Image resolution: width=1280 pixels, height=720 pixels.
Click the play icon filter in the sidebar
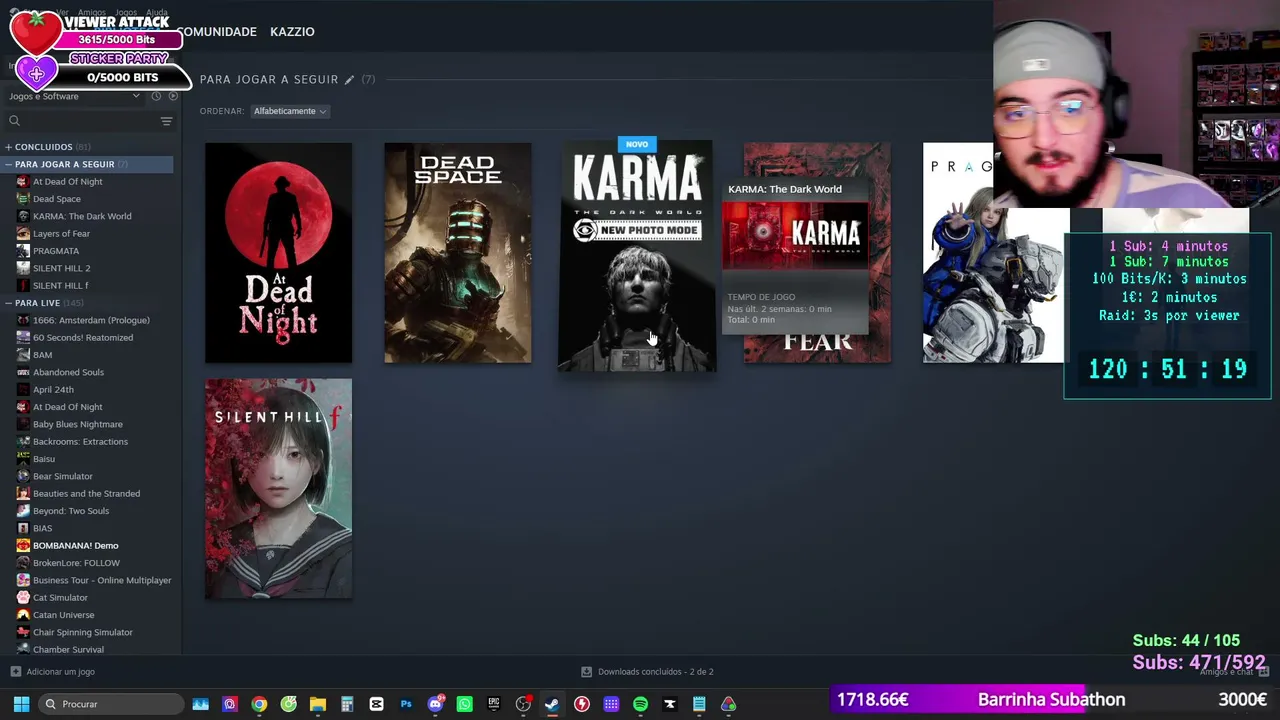(x=173, y=96)
